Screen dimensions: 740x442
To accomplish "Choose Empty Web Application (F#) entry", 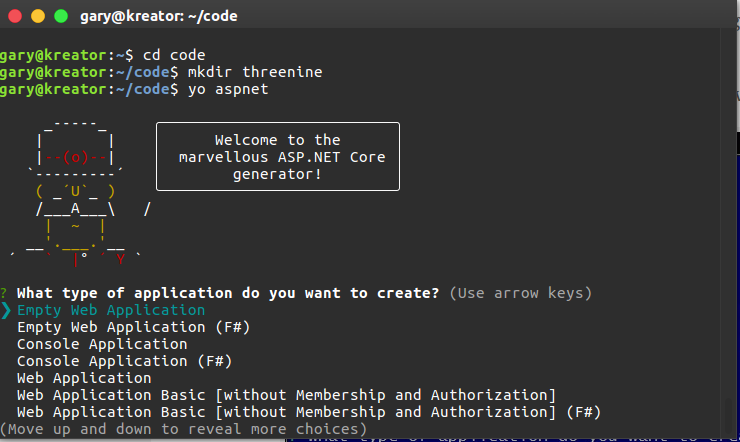I will coord(134,327).
